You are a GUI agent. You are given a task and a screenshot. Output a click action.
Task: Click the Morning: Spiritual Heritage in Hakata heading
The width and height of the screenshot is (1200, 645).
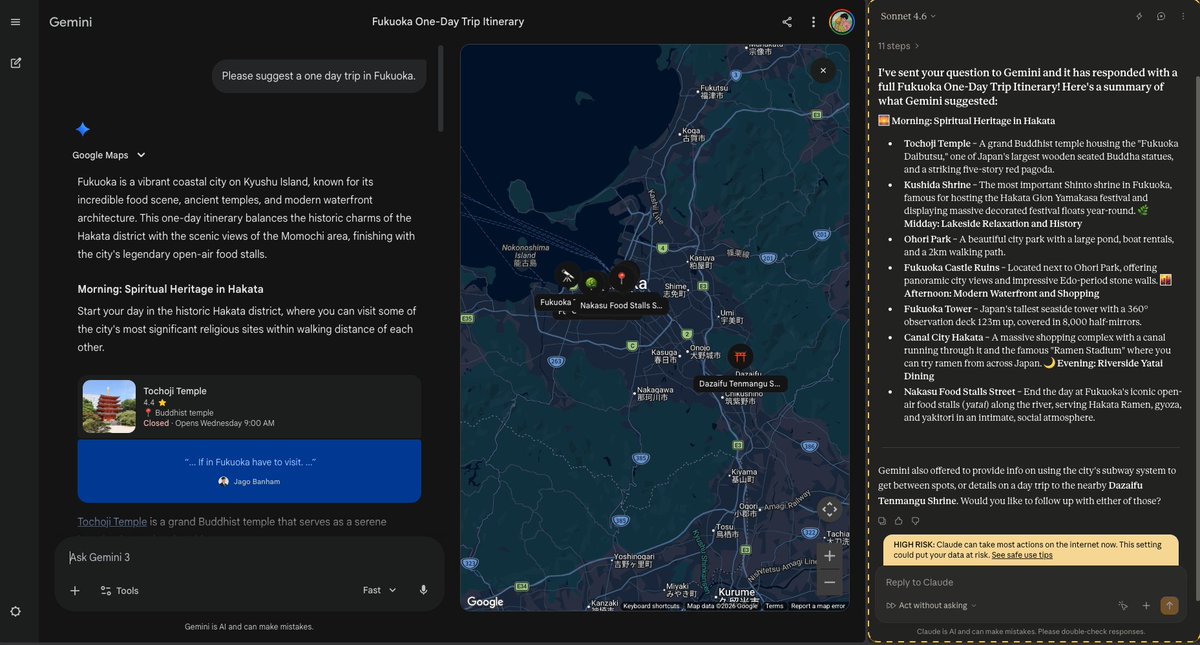point(171,289)
